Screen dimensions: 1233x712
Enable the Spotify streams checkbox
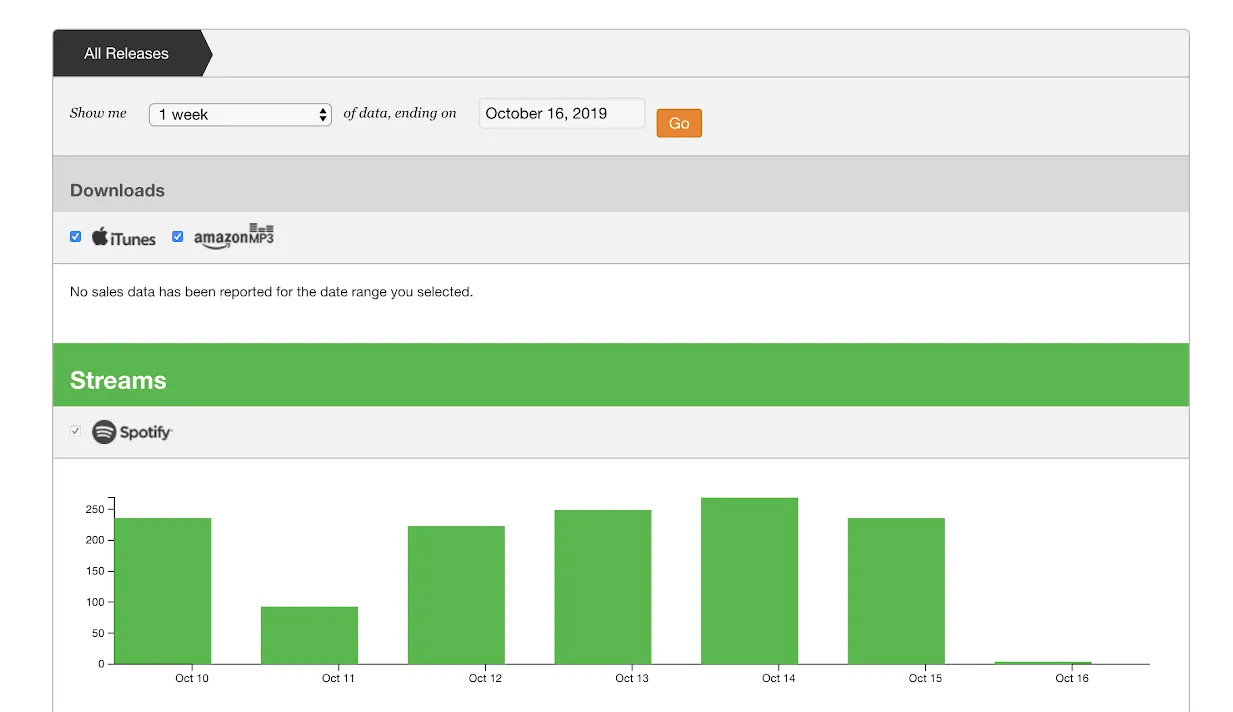(75, 430)
